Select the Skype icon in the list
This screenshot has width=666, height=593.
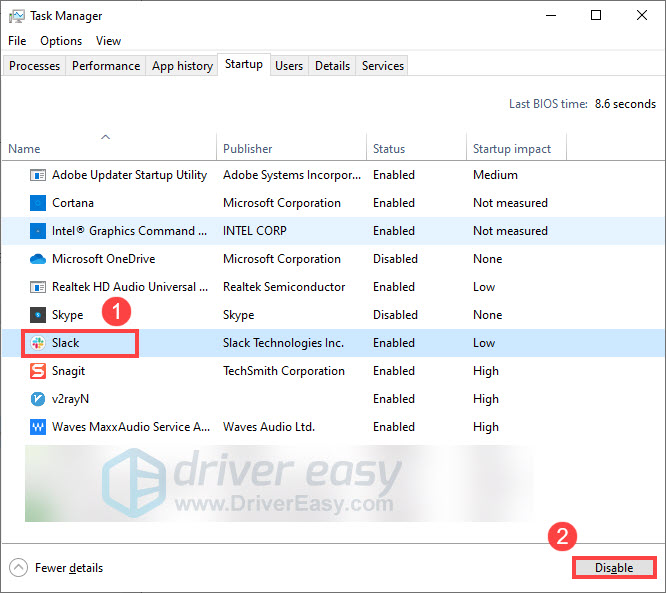pyautogui.click(x=38, y=315)
